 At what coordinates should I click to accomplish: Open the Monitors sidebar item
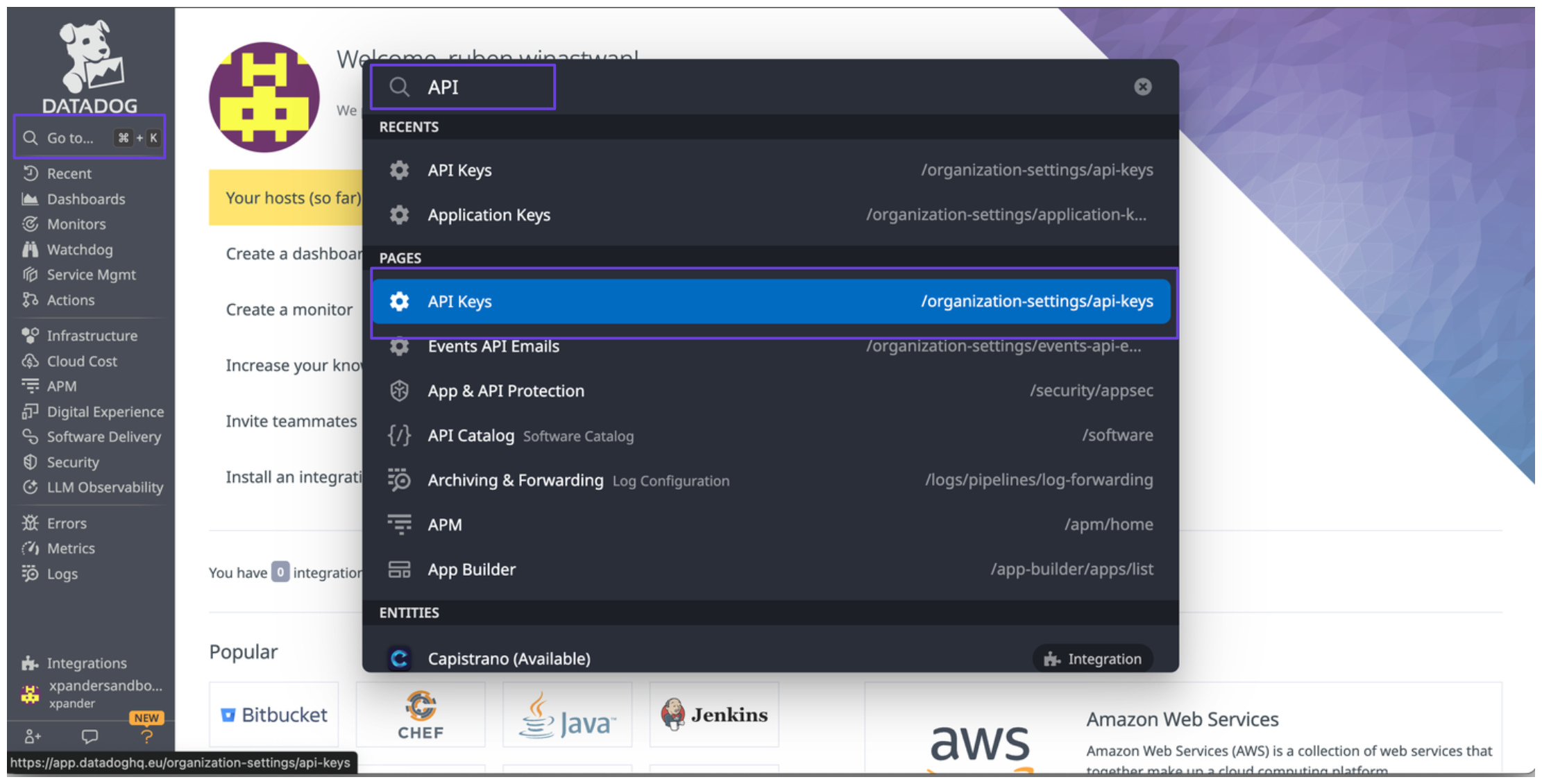tap(76, 224)
